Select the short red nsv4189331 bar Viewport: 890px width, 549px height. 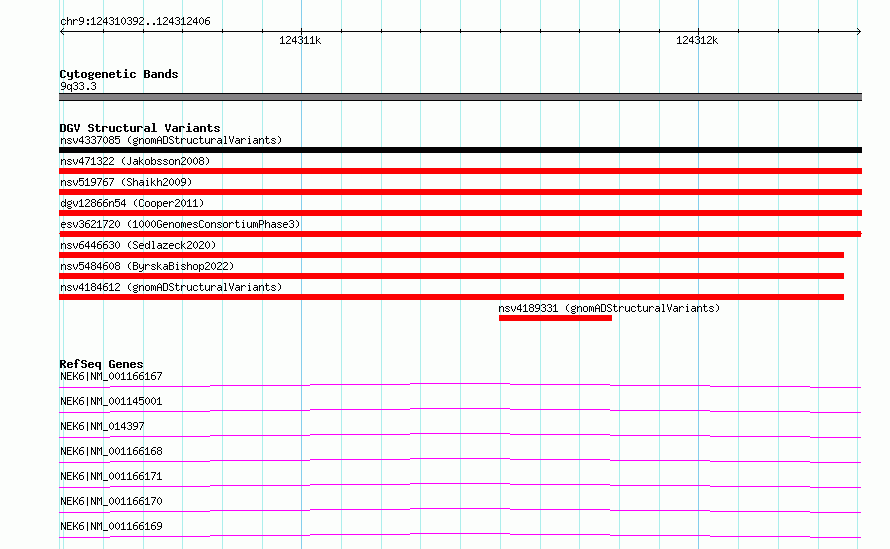pyautogui.click(x=555, y=318)
